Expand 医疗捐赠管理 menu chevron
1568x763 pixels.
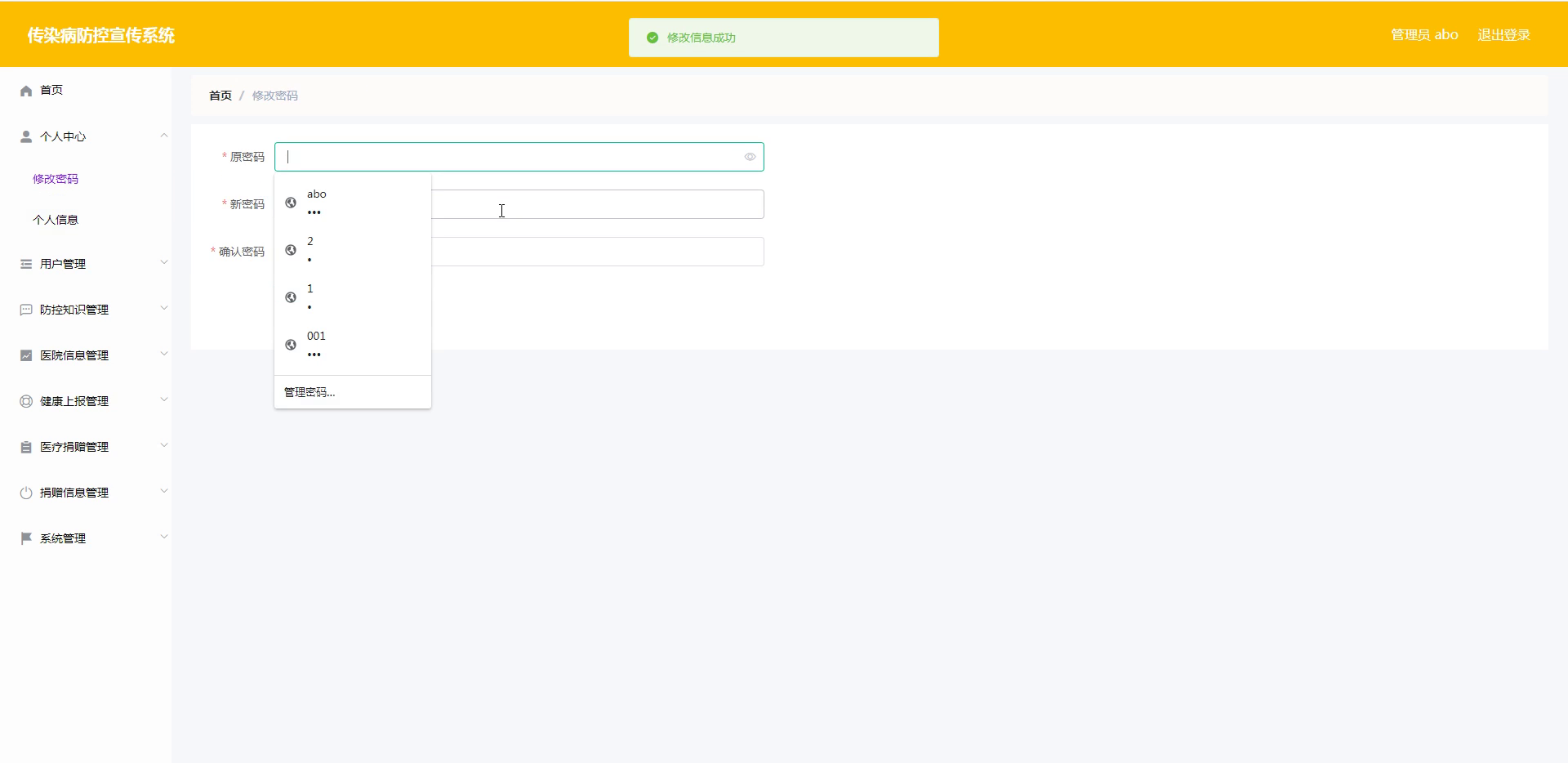164,446
